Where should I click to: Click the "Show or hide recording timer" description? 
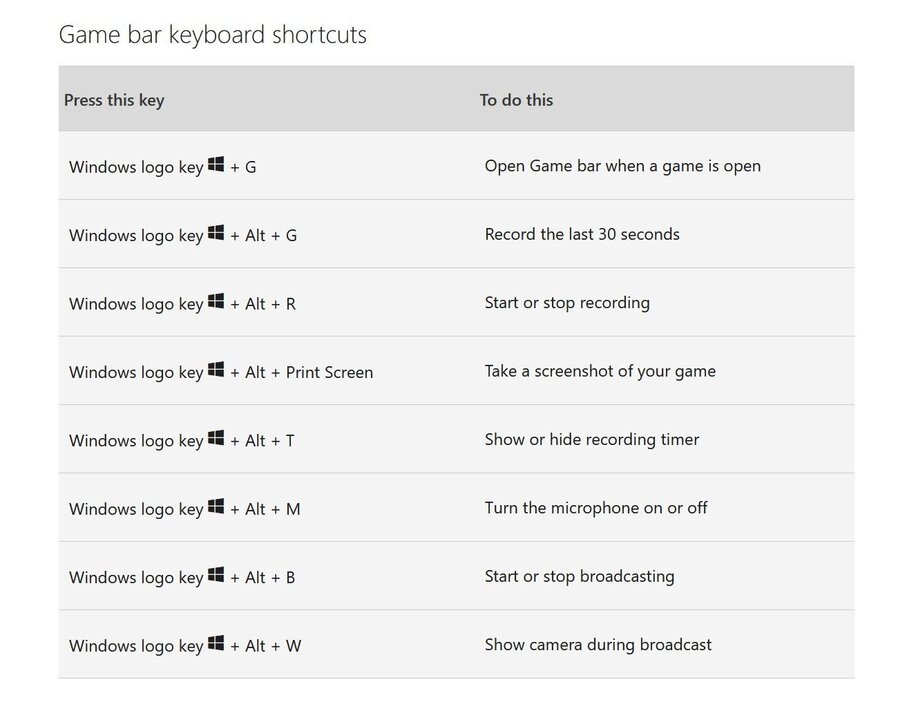592,439
